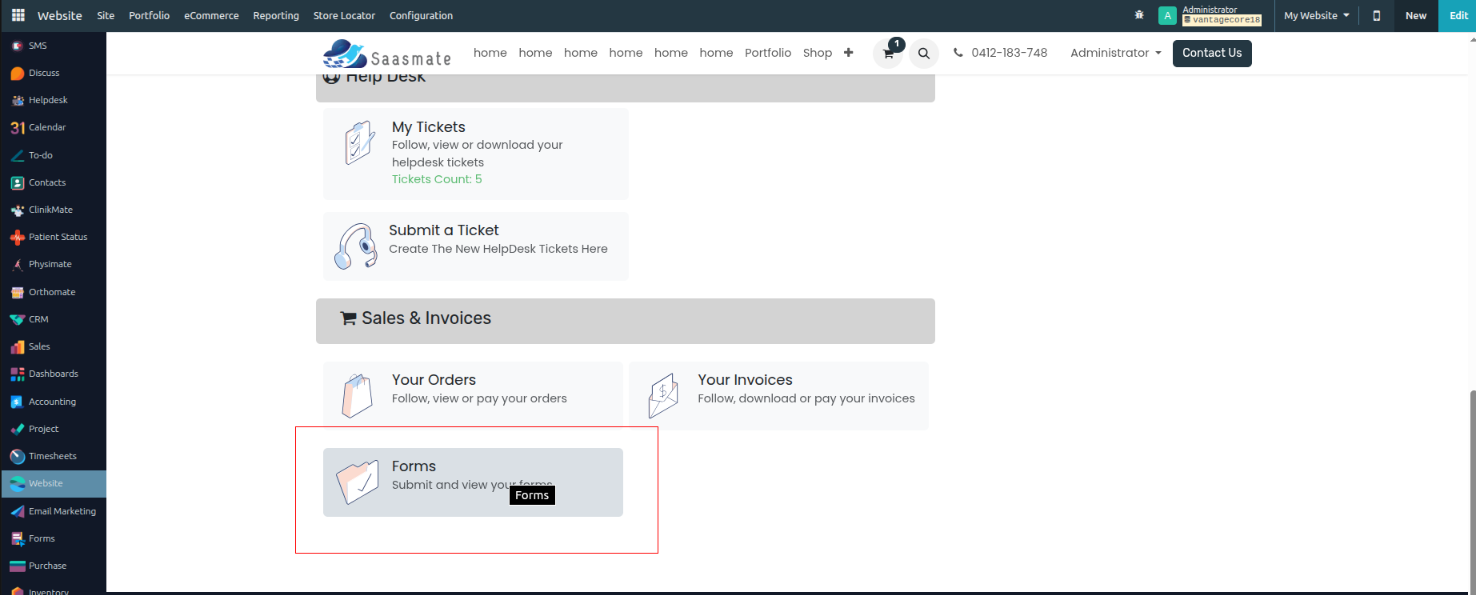Open Email Marketing in sidebar
Image resolution: width=1476 pixels, height=595 pixels.
pos(61,511)
